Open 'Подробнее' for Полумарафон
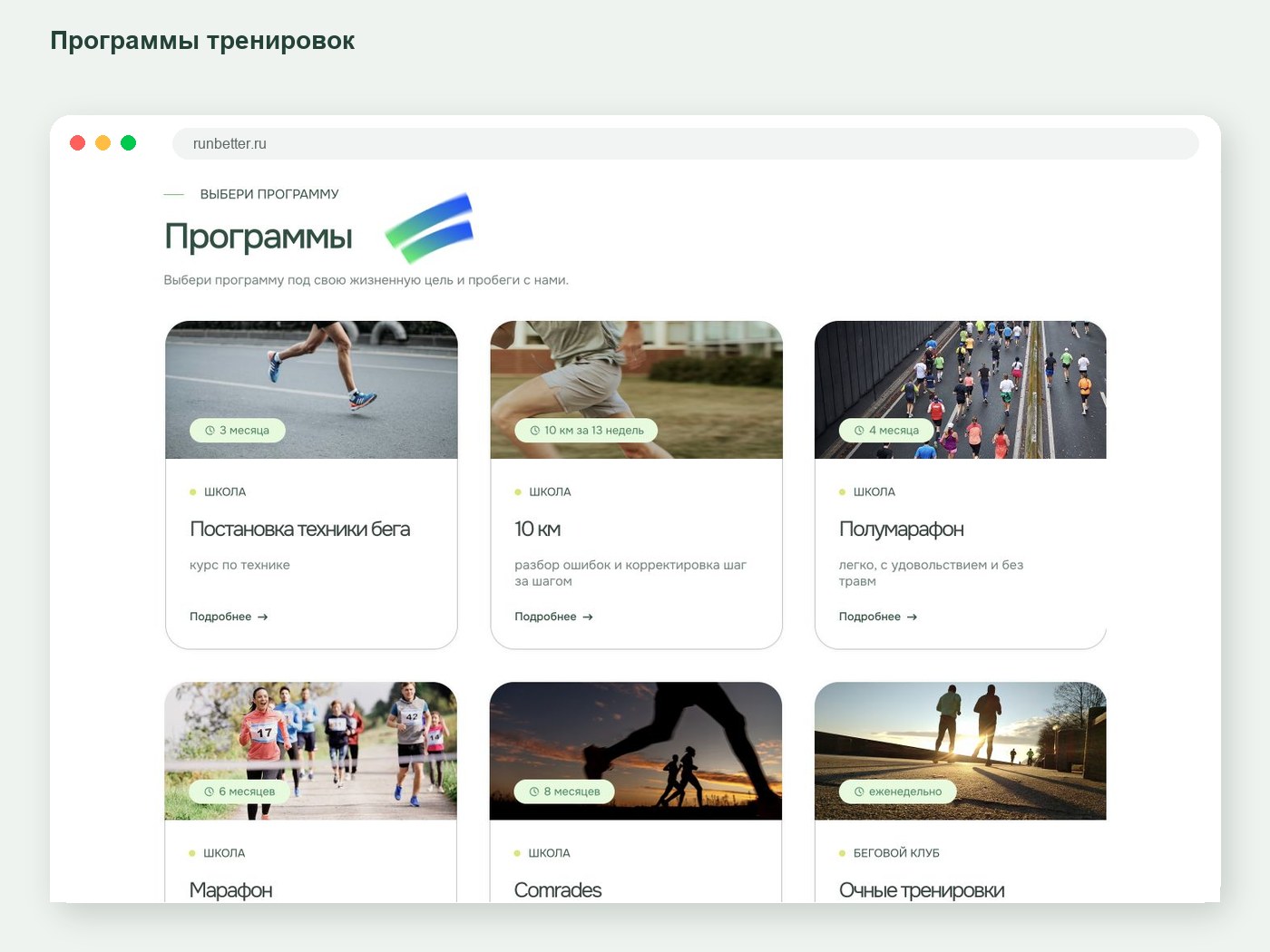Viewport: 1270px width, 952px height. point(878,617)
